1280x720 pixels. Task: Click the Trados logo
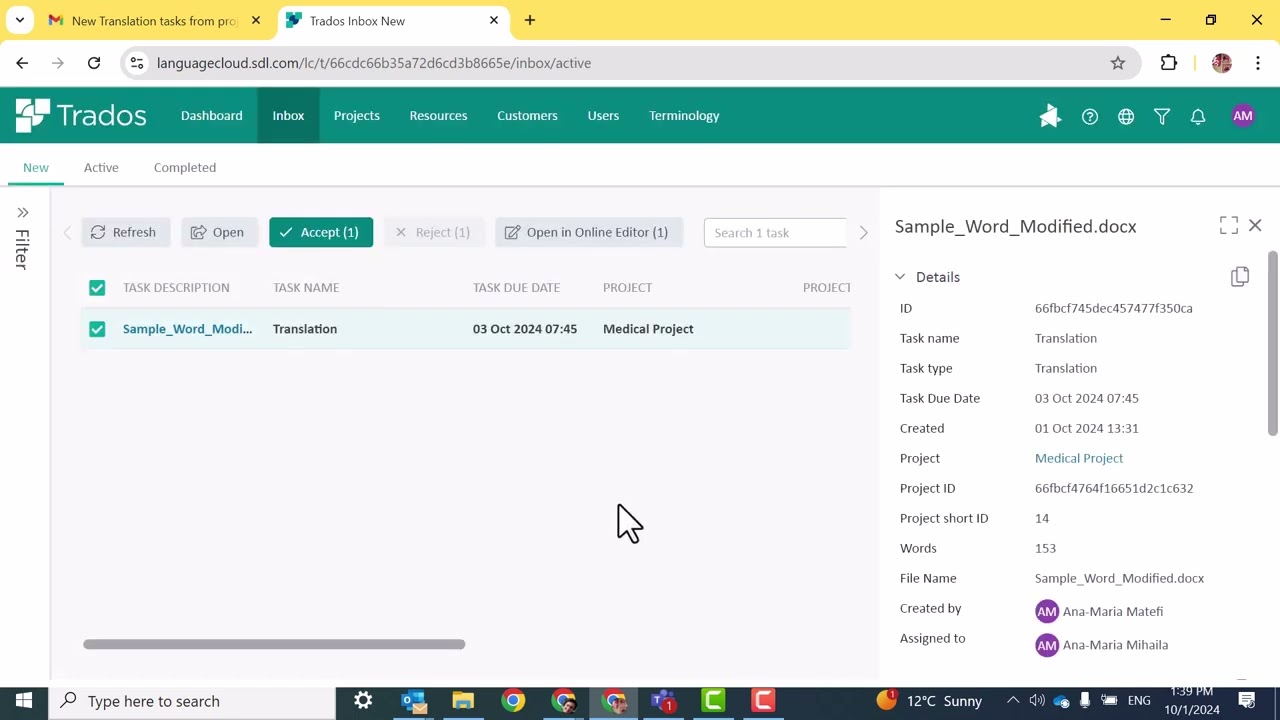pos(81,116)
